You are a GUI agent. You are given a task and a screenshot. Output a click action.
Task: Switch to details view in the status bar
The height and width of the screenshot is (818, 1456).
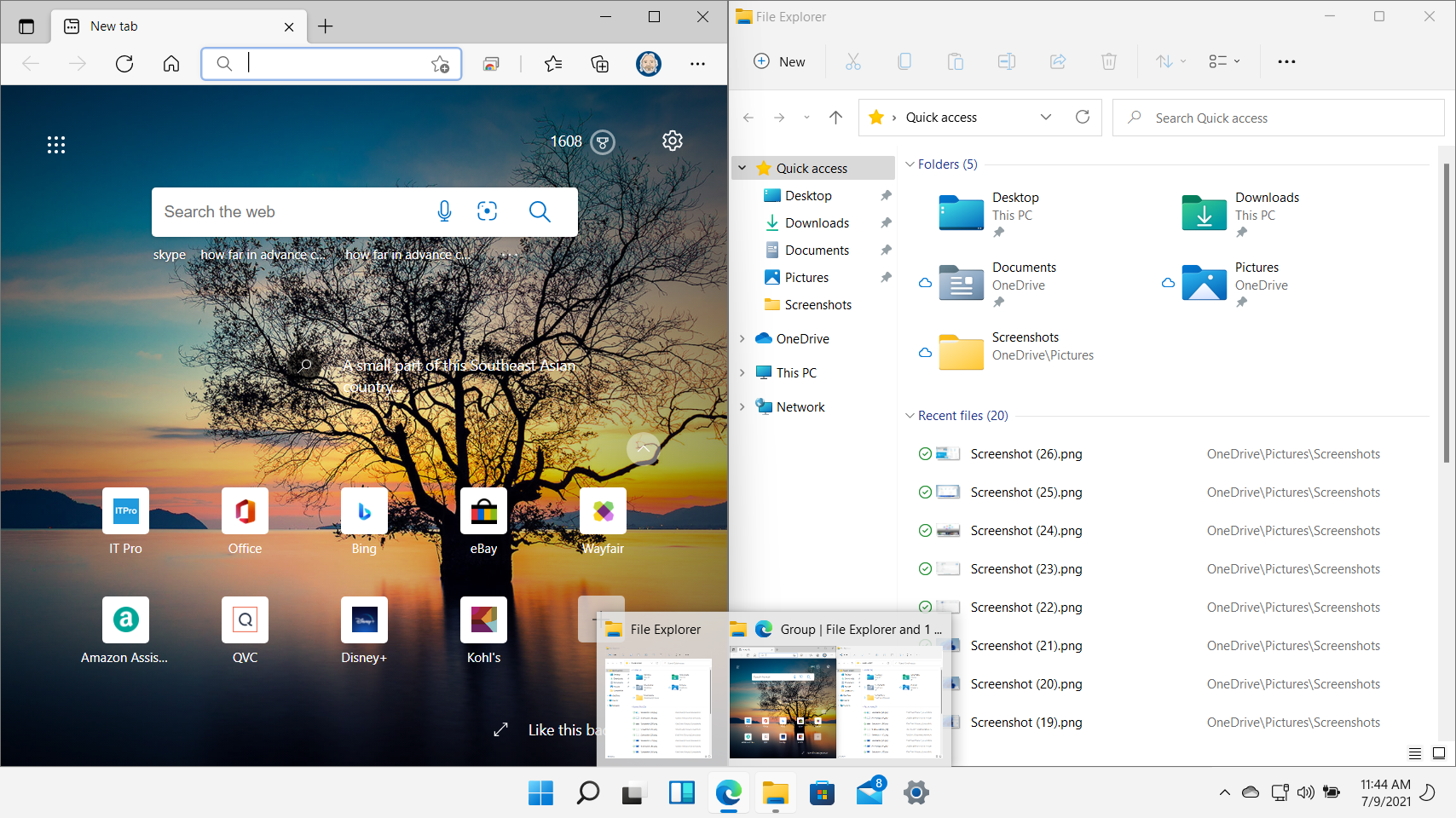click(1414, 753)
